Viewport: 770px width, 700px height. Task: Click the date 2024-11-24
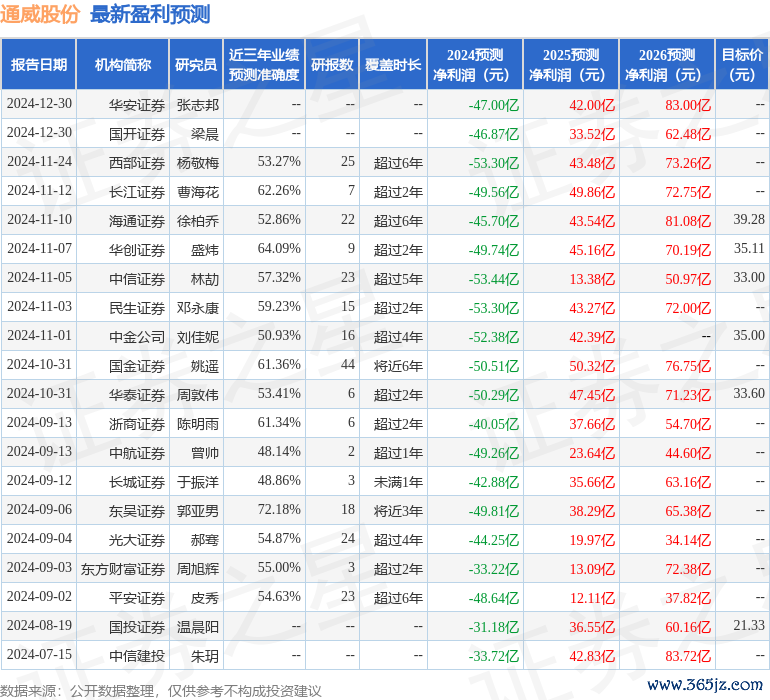coord(39,162)
